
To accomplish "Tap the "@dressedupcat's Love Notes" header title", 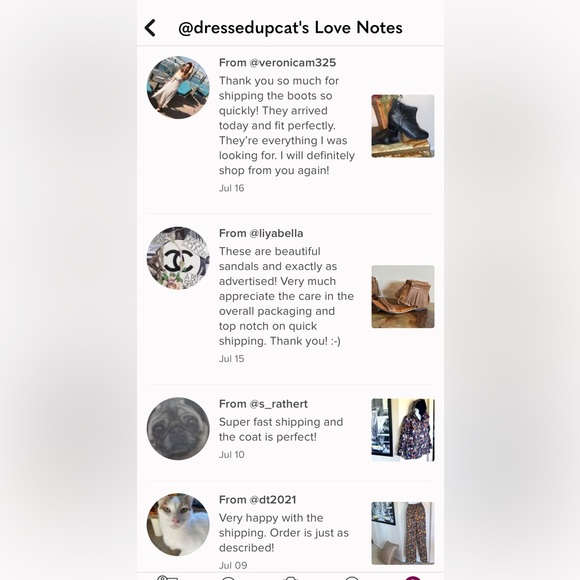I will (290, 28).
